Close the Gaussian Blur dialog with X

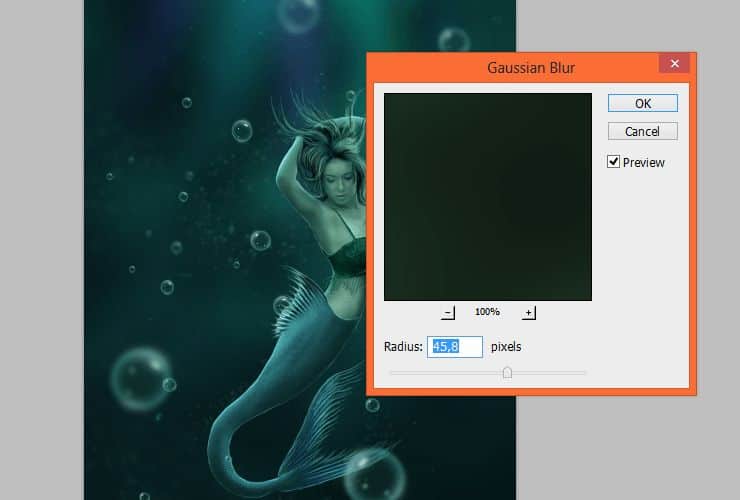tap(675, 65)
